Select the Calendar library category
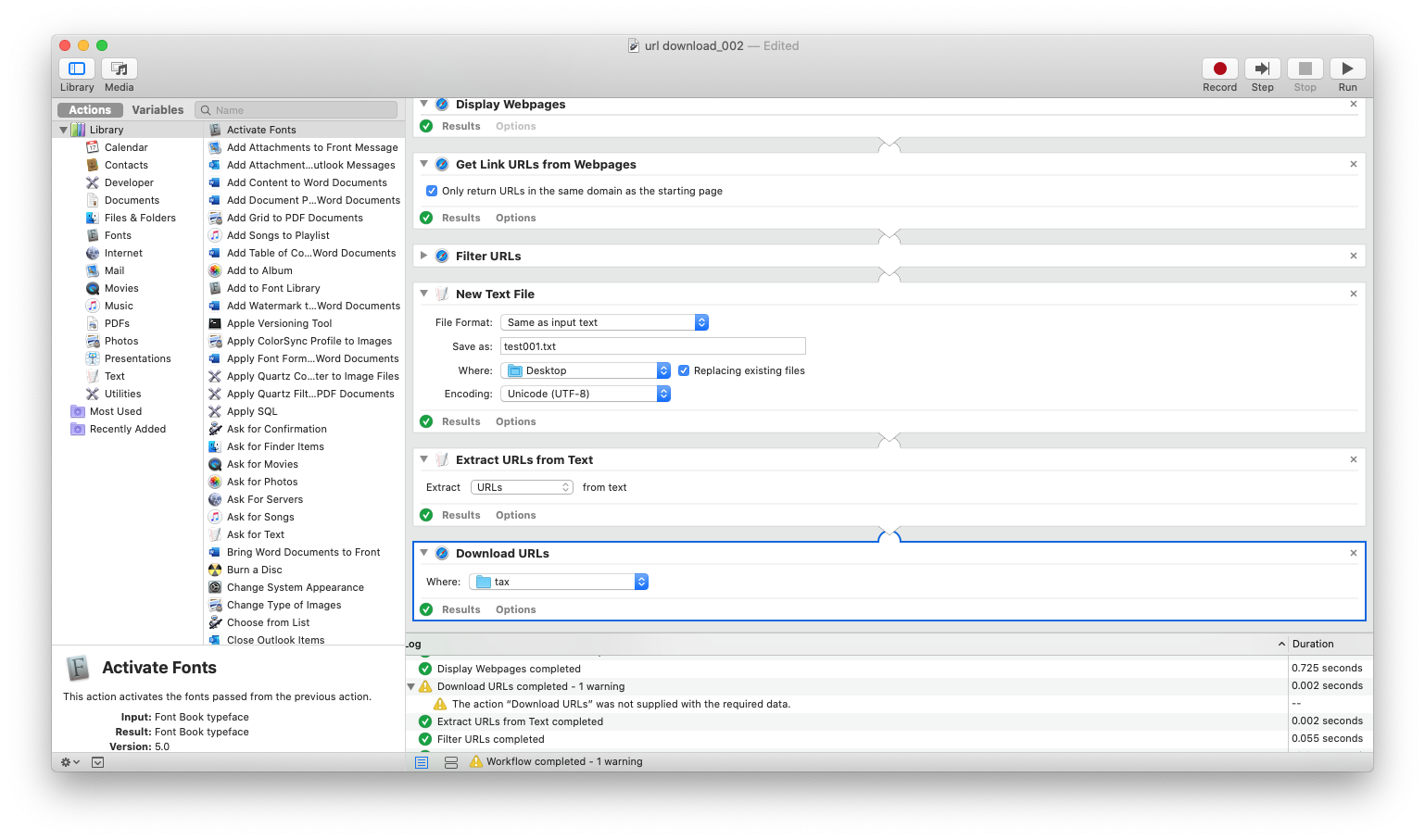Image resolution: width=1425 pixels, height=840 pixels. pyautogui.click(x=126, y=147)
